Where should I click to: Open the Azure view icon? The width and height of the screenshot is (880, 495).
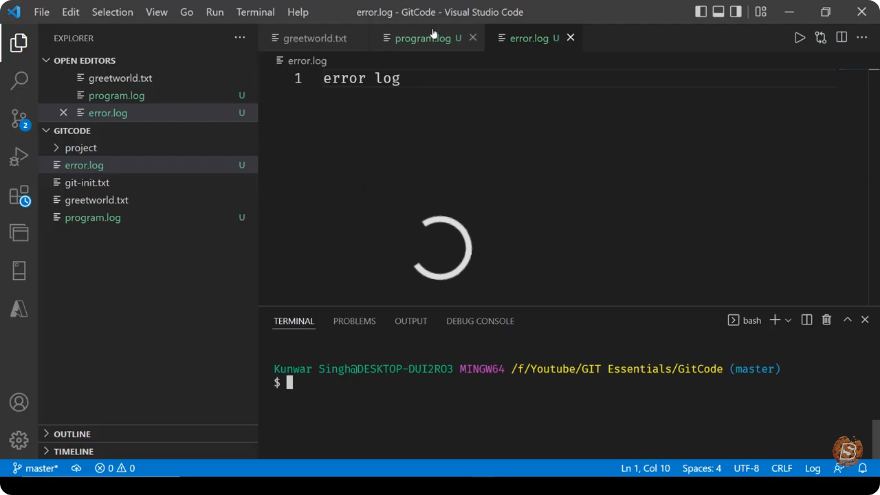pyautogui.click(x=19, y=308)
